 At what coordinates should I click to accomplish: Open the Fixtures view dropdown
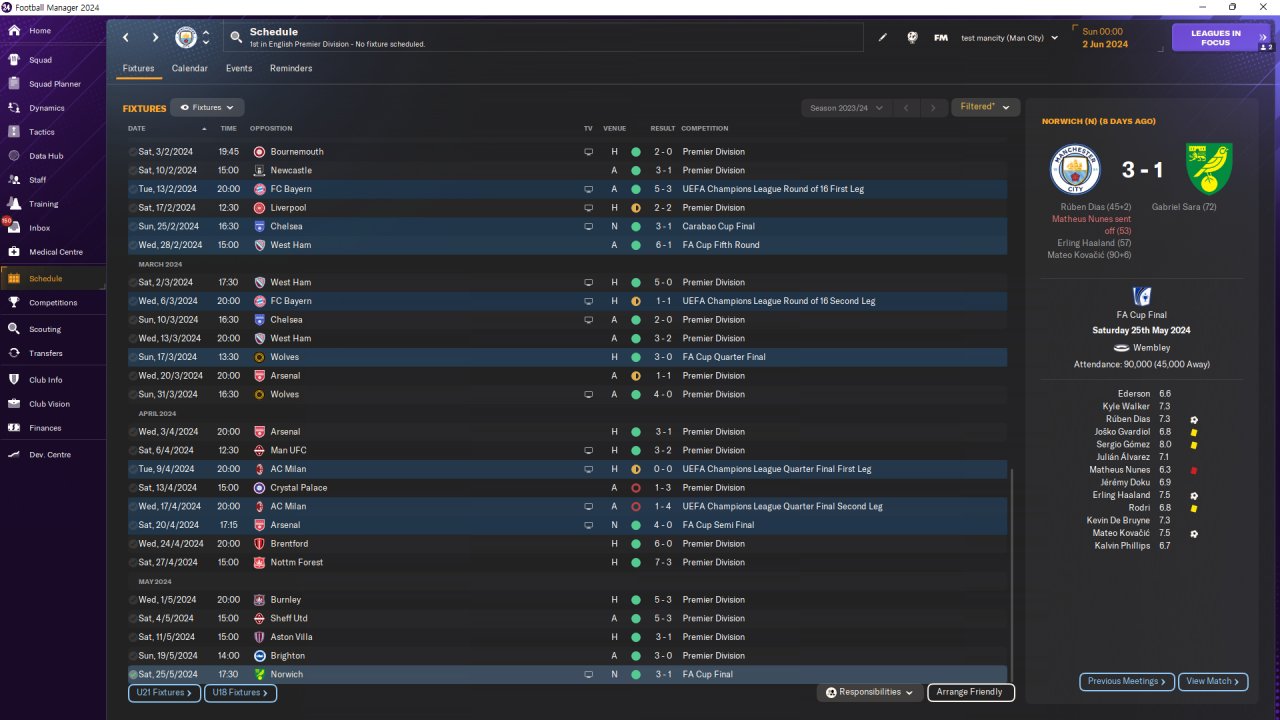click(207, 107)
